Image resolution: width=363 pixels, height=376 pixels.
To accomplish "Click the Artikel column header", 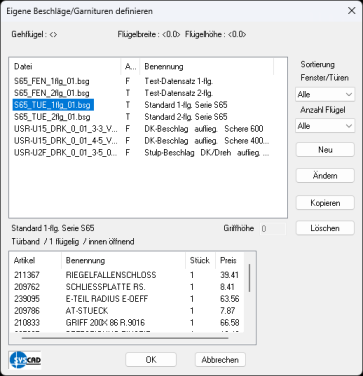I will click(35, 260).
